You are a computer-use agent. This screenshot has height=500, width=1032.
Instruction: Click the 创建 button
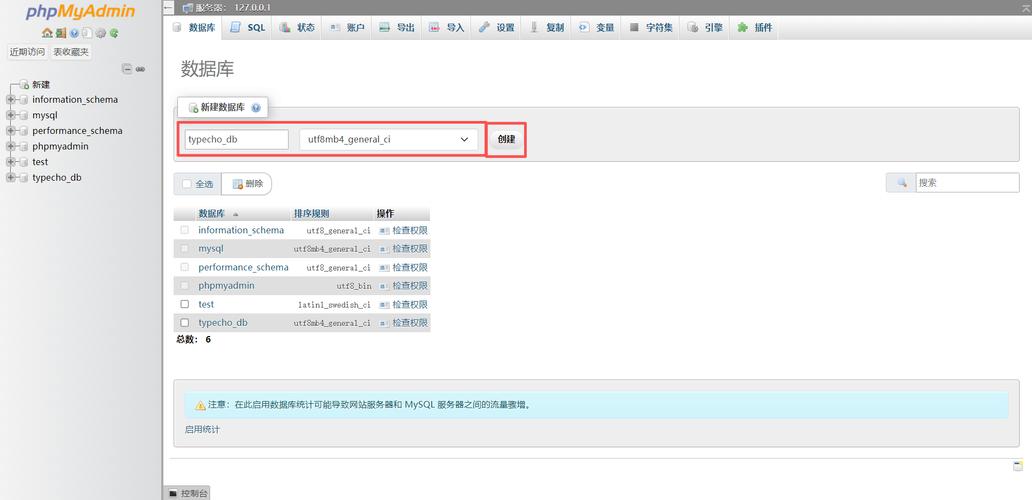pos(506,139)
